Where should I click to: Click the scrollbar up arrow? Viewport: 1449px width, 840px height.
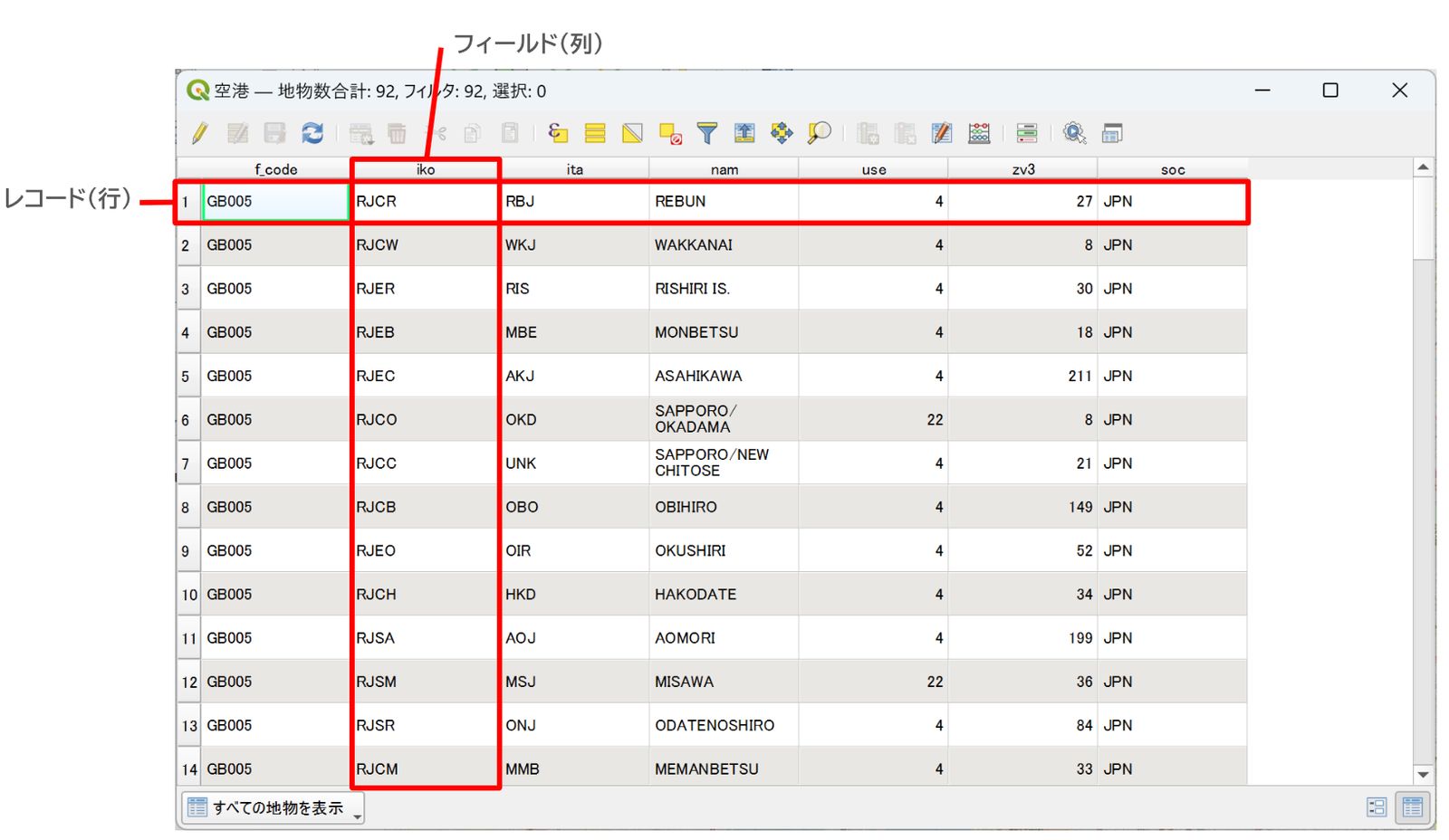pos(1423,167)
